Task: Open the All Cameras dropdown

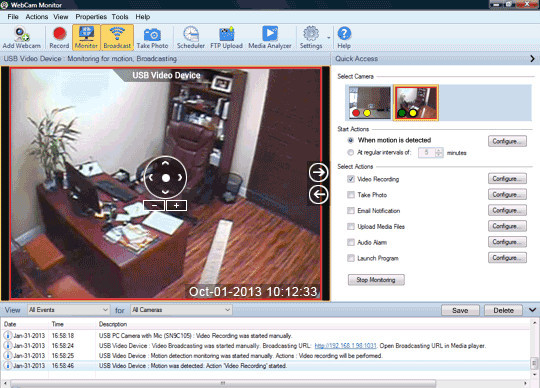Action: tap(181, 310)
